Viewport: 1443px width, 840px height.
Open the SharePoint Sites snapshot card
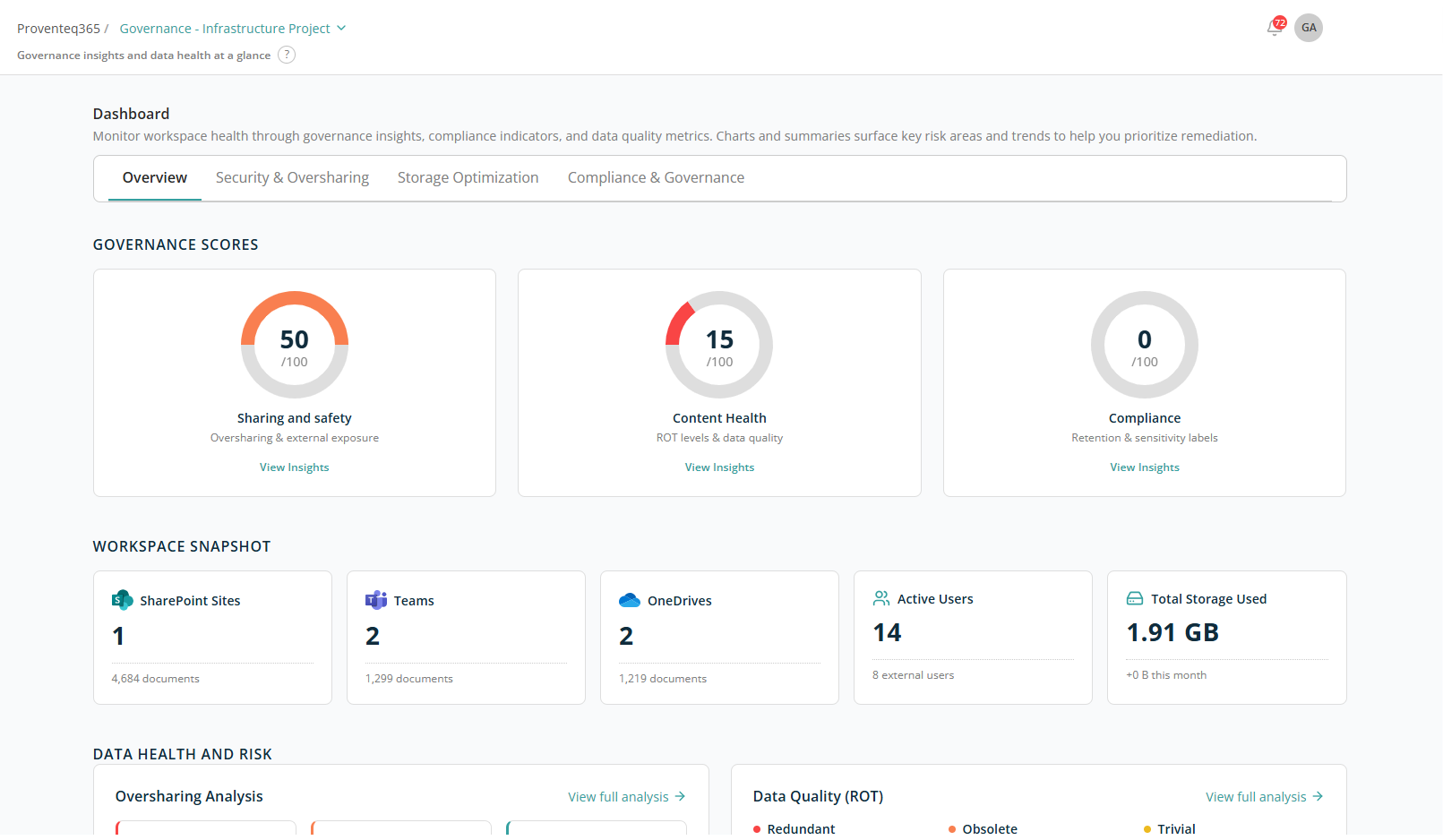point(212,638)
